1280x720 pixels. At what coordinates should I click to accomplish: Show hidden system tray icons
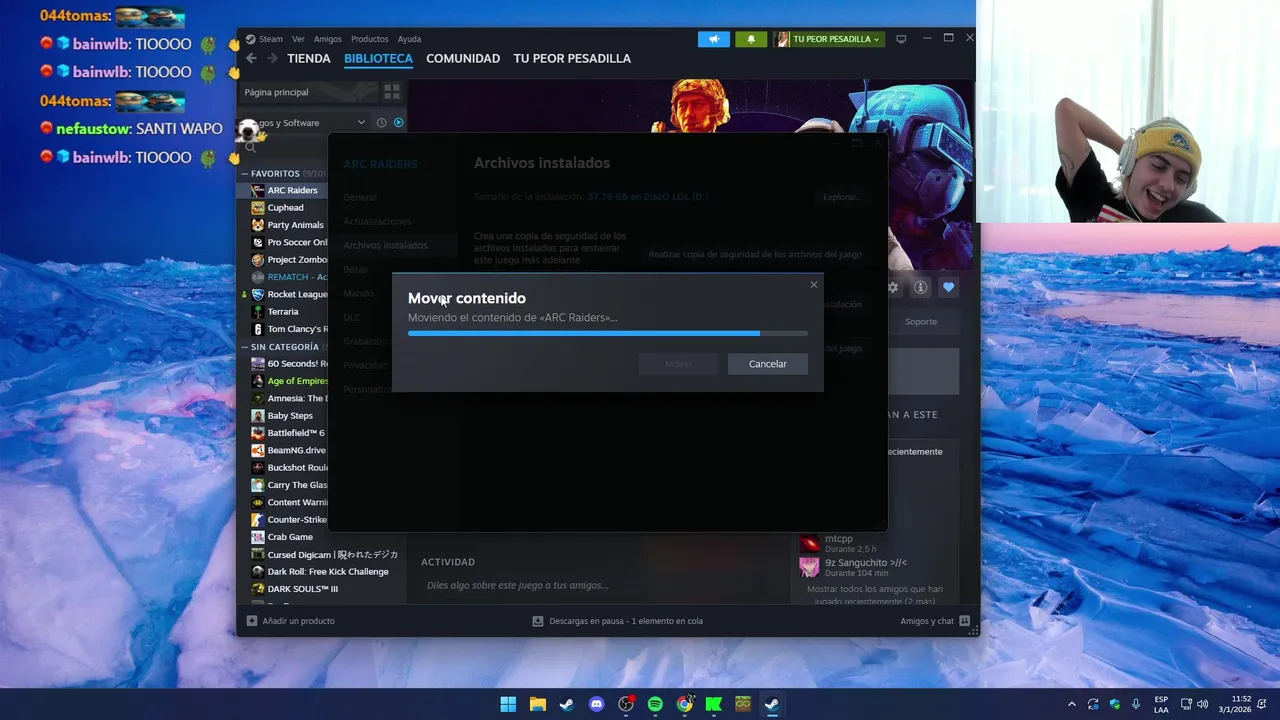pyautogui.click(x=1072, y=704)
